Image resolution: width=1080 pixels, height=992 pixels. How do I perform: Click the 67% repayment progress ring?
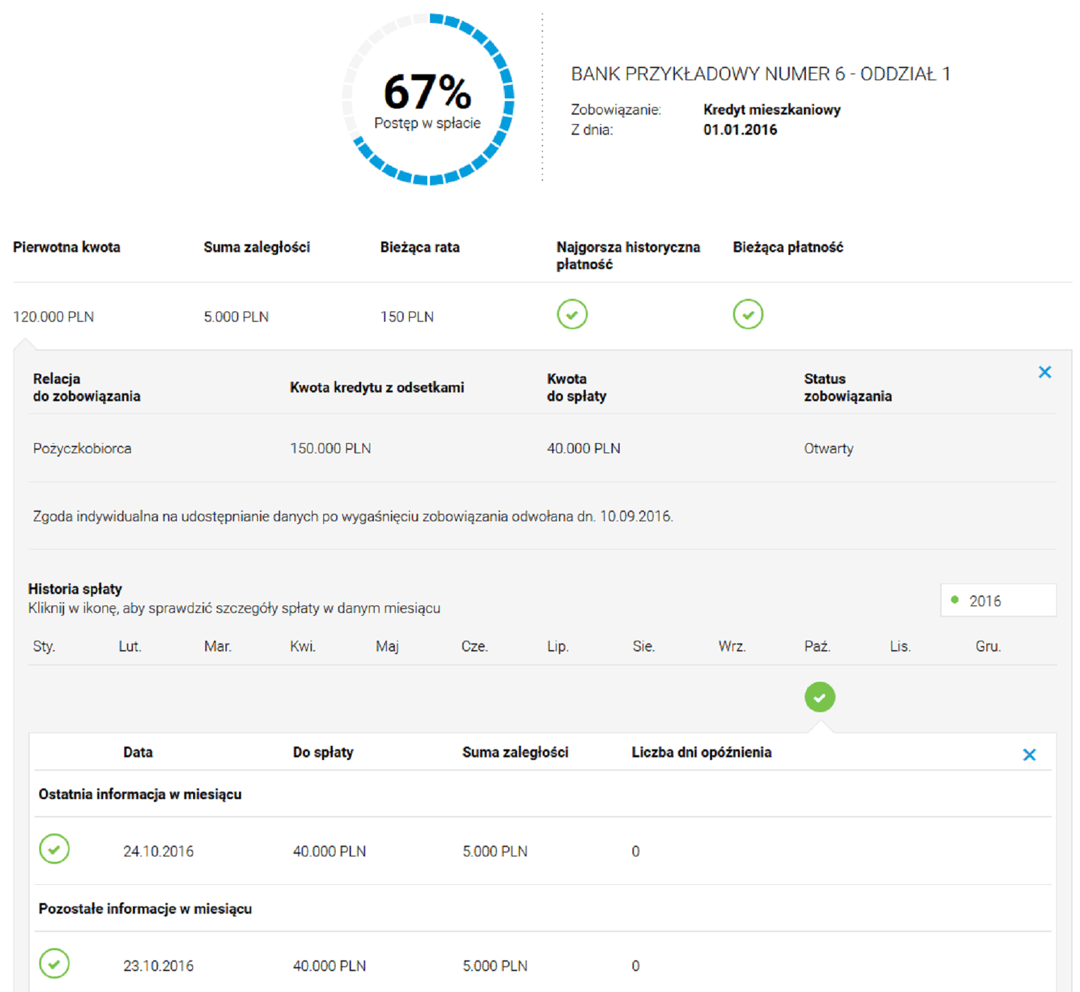point(428,100)
